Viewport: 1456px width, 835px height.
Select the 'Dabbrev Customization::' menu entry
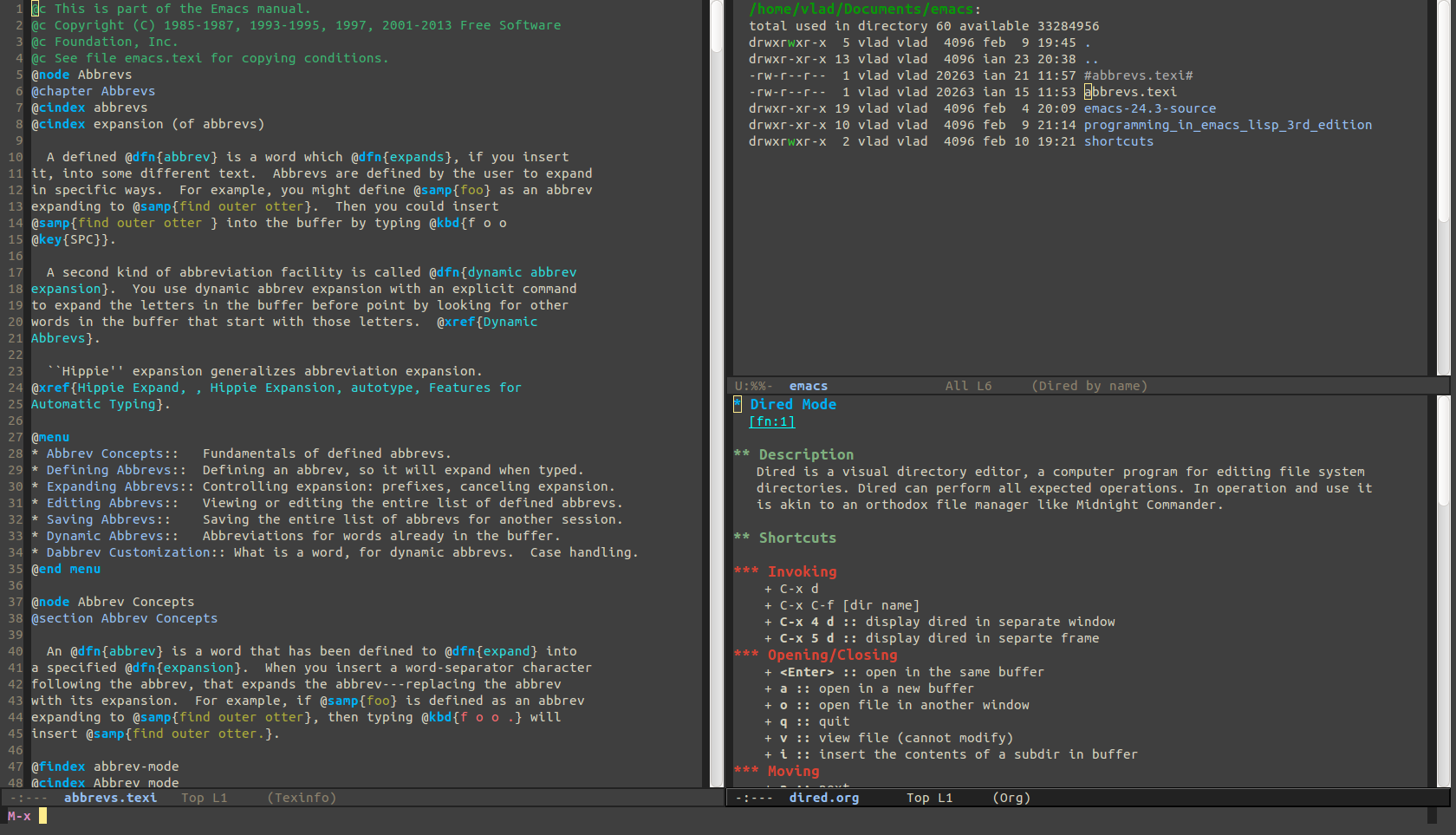135,552
